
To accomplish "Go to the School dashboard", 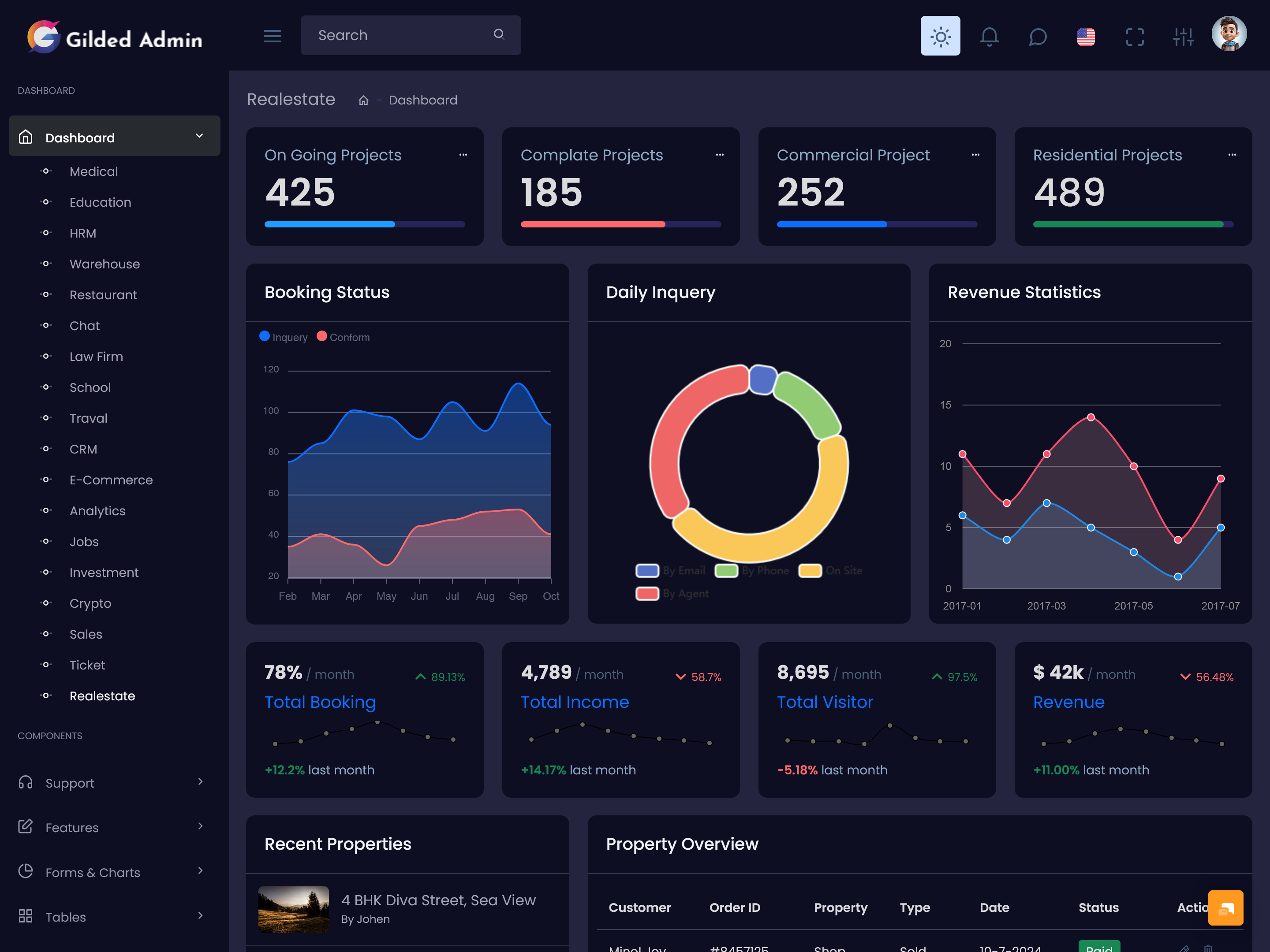I will (90, 387).
